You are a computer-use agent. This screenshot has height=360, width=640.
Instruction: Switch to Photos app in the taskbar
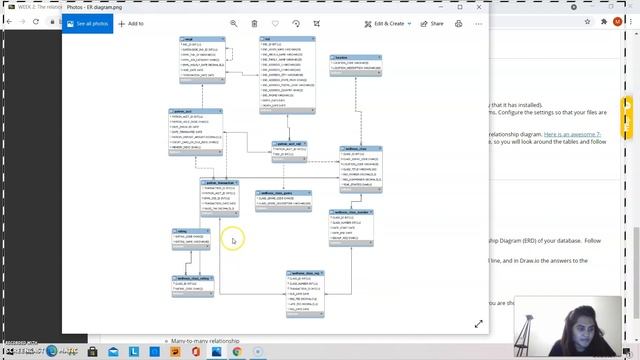216,351
